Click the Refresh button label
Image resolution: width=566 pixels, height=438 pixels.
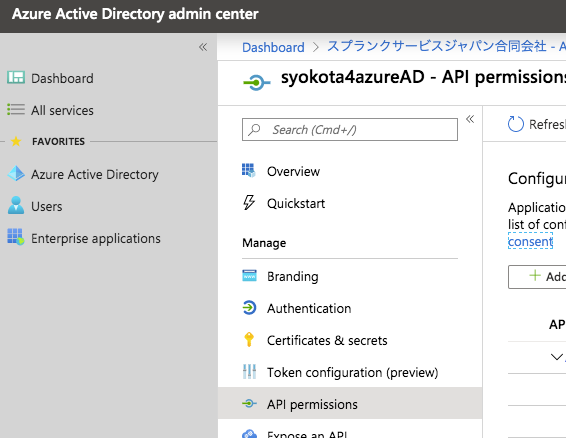coord(547,124)
